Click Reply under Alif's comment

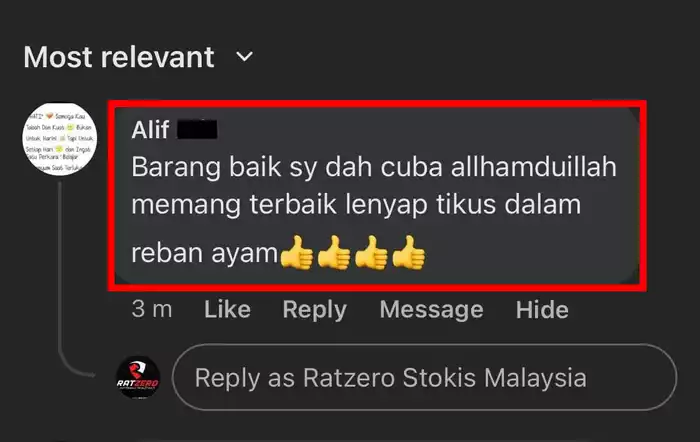click(x=314, y=309)
